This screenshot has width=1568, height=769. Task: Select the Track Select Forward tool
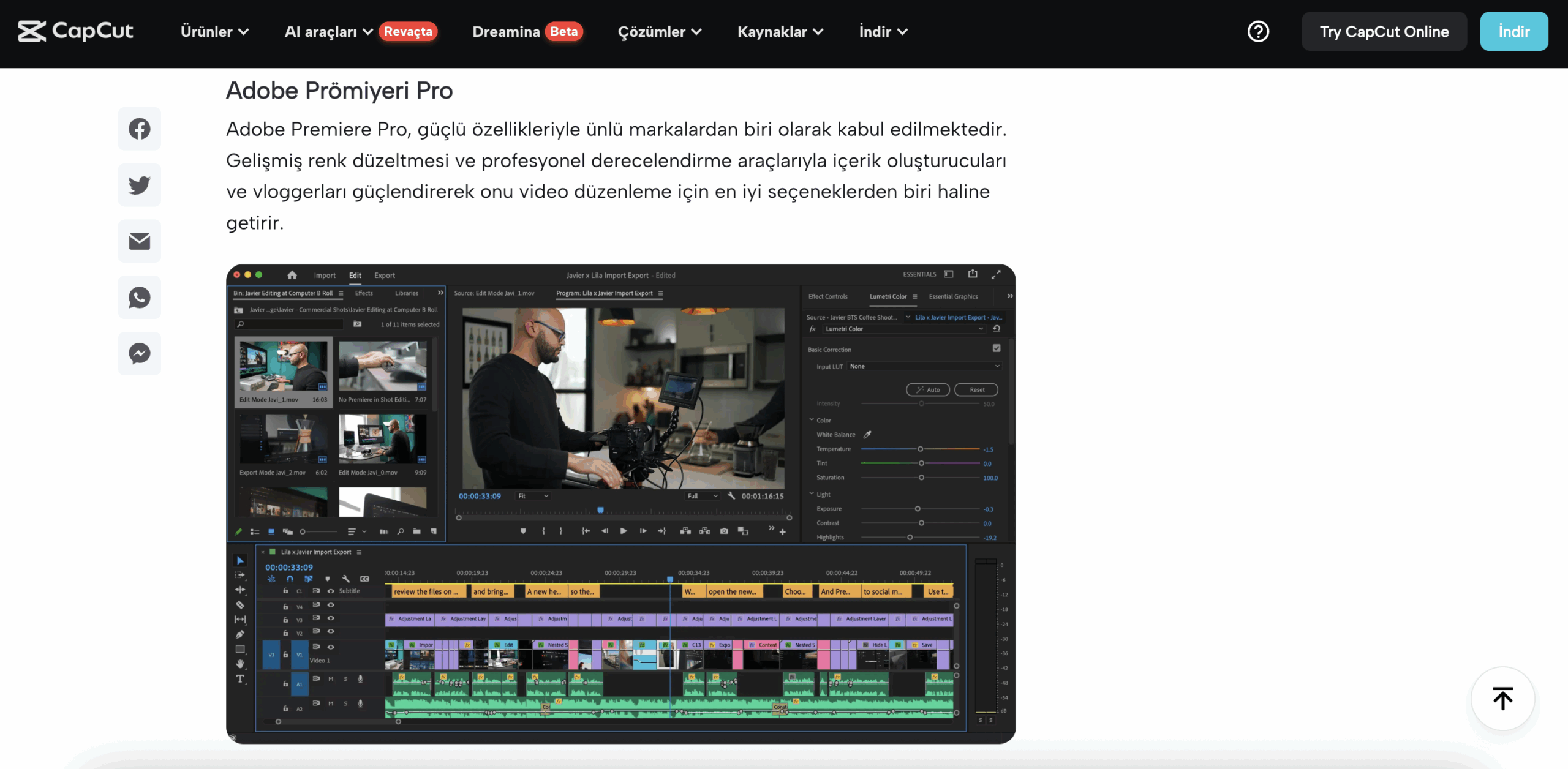pos(240,575)
